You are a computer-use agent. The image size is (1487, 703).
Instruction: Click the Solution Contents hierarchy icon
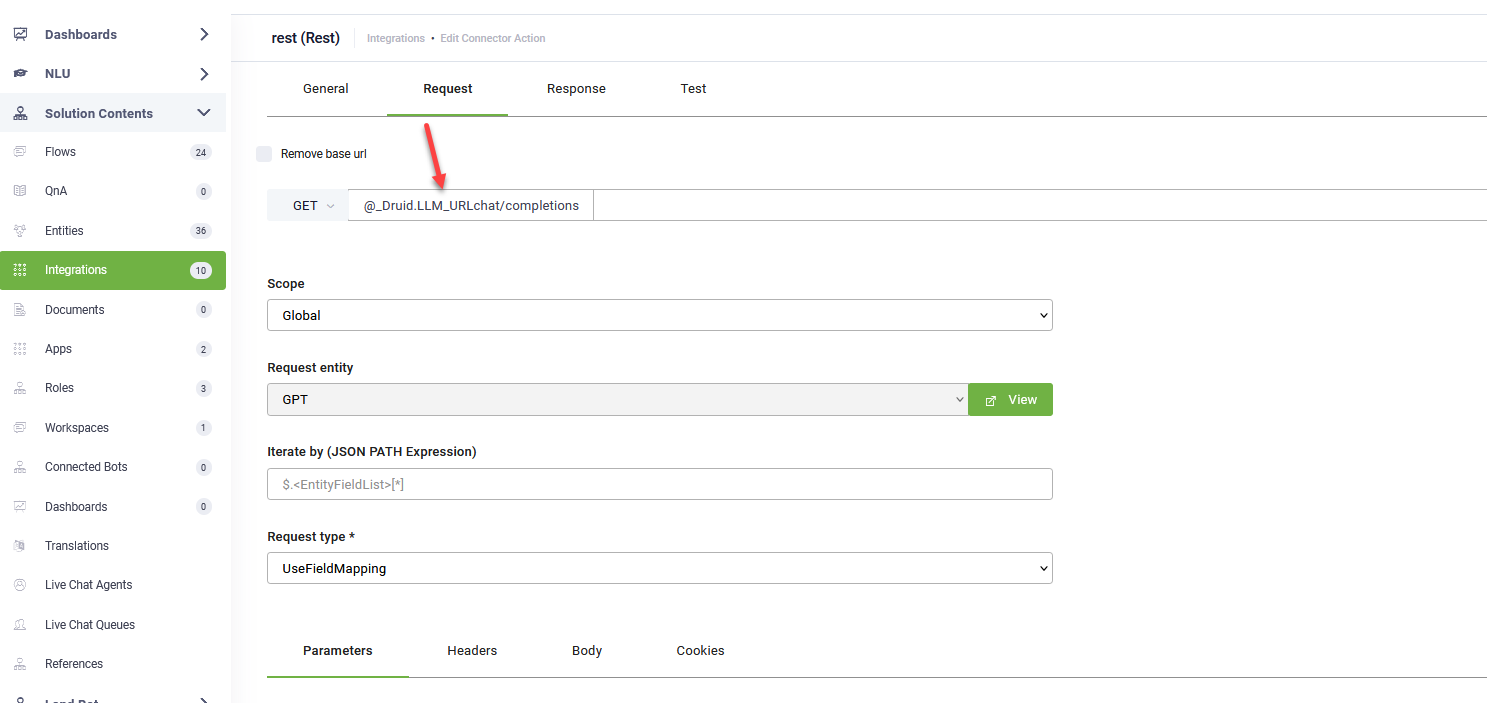[20, 114]
